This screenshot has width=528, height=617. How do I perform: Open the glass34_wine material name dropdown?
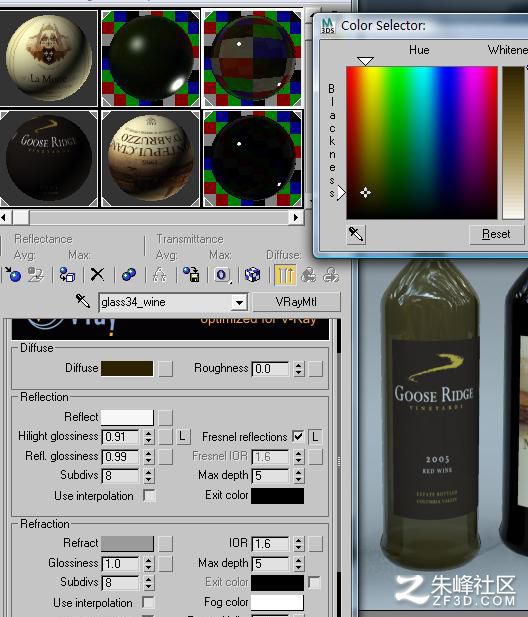tap(239, 303)
